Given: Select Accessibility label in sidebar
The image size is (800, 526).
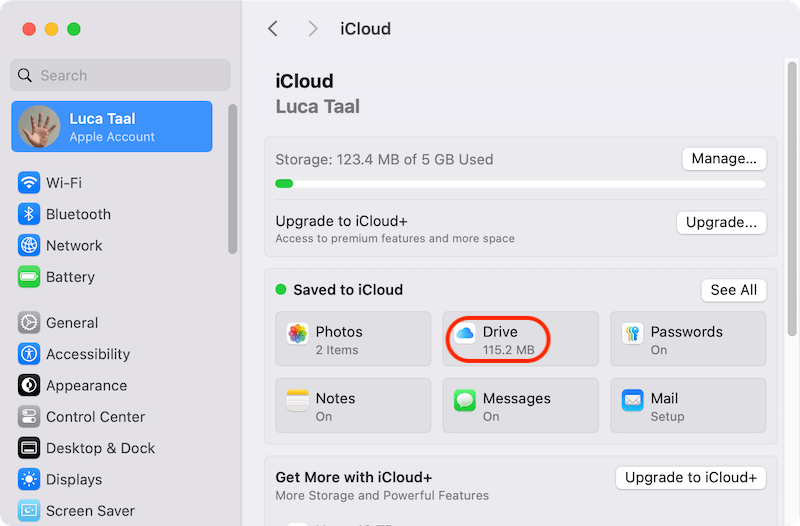Looking at the screenshot, I should (88, 354).
